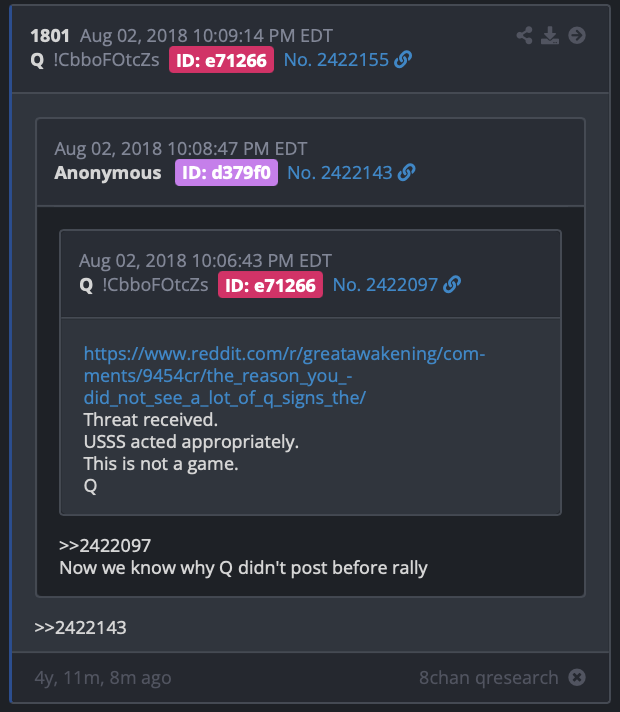Click the >>2422143 reply reference
This screenshot has width=620, height=712.
point(80,628)
